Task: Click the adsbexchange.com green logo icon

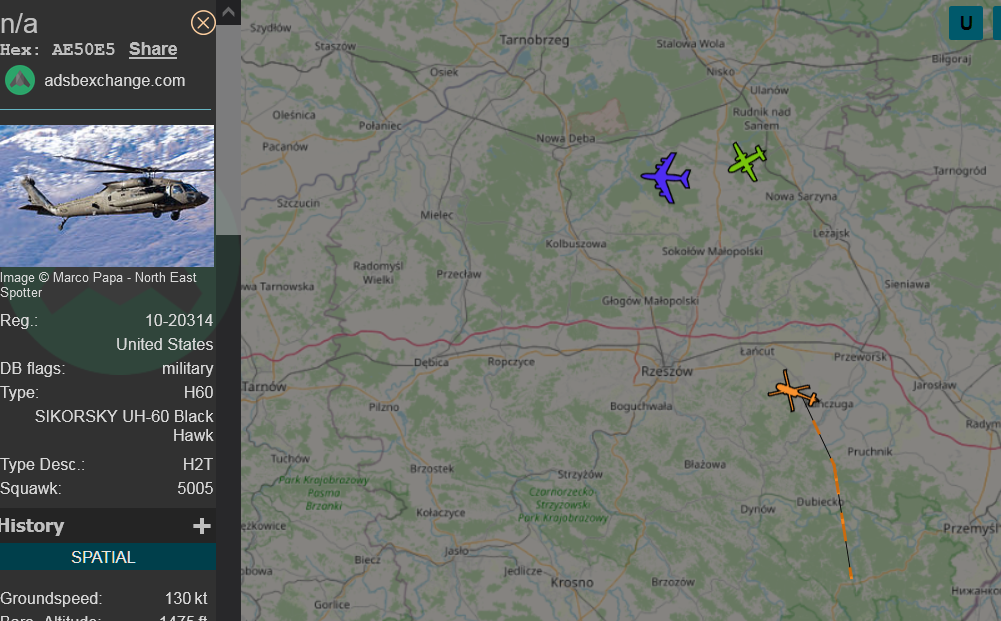Action: [20, 80]
